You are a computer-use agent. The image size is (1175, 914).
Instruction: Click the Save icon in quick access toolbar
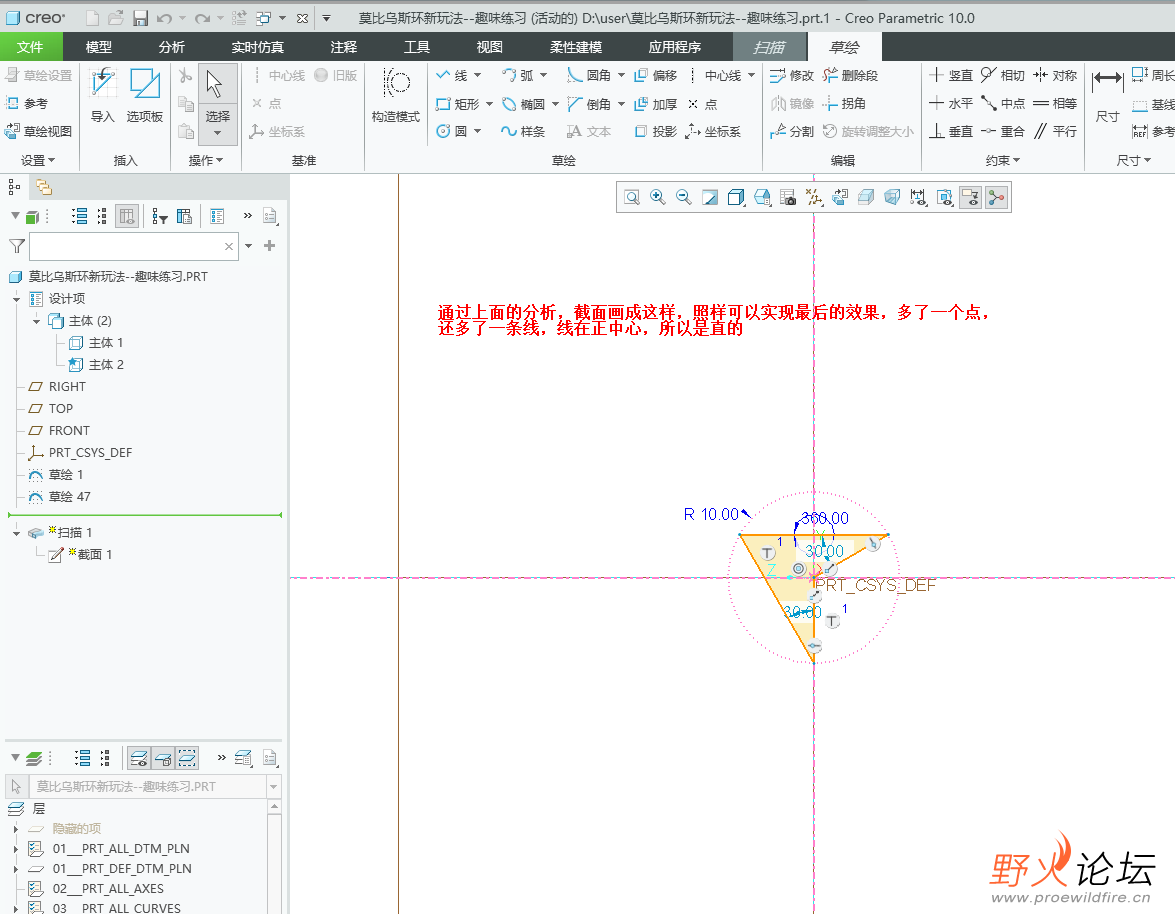point(140,18)
